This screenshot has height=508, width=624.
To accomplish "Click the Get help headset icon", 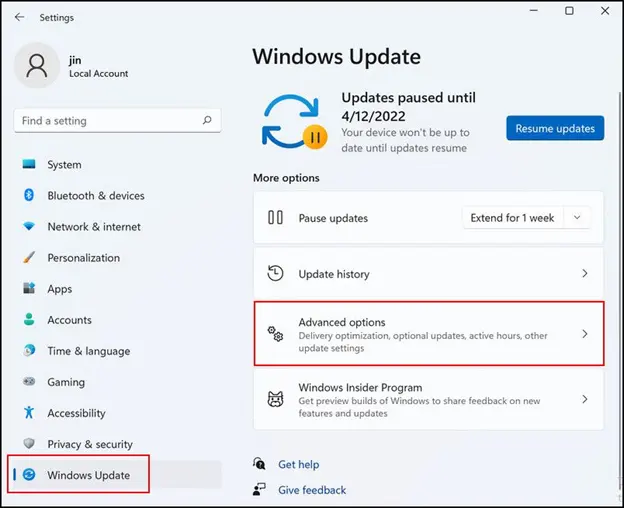I will (x=259, y=464).
